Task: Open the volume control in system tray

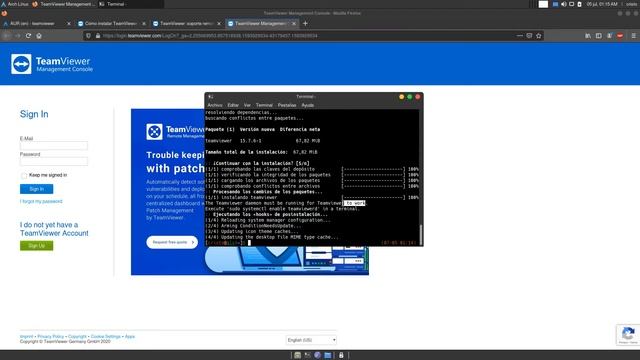Action: [564, 4]
